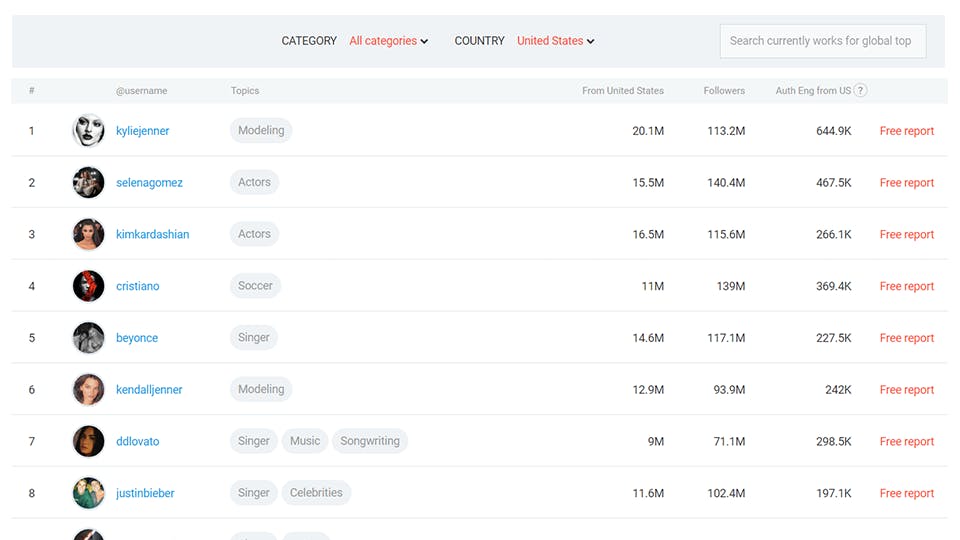This screenshot has height=540, width=960.
Task: Open the justinbieber username link
Action: click(145, 493)
